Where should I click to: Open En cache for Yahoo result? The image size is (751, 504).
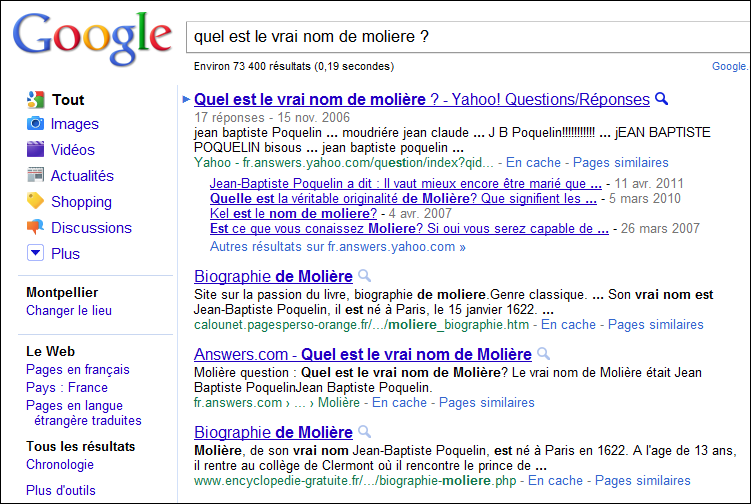(532, 162)
